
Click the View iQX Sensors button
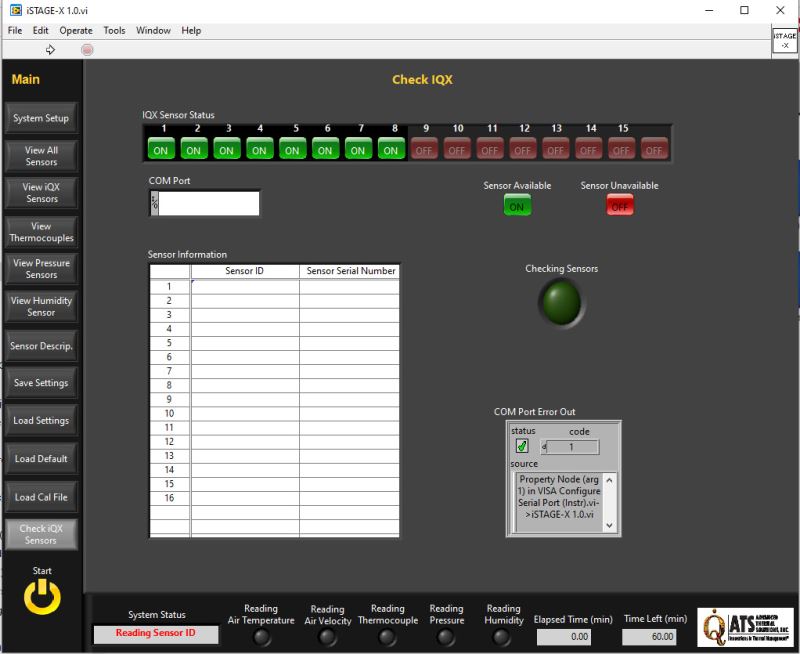[x=41, y=193]
